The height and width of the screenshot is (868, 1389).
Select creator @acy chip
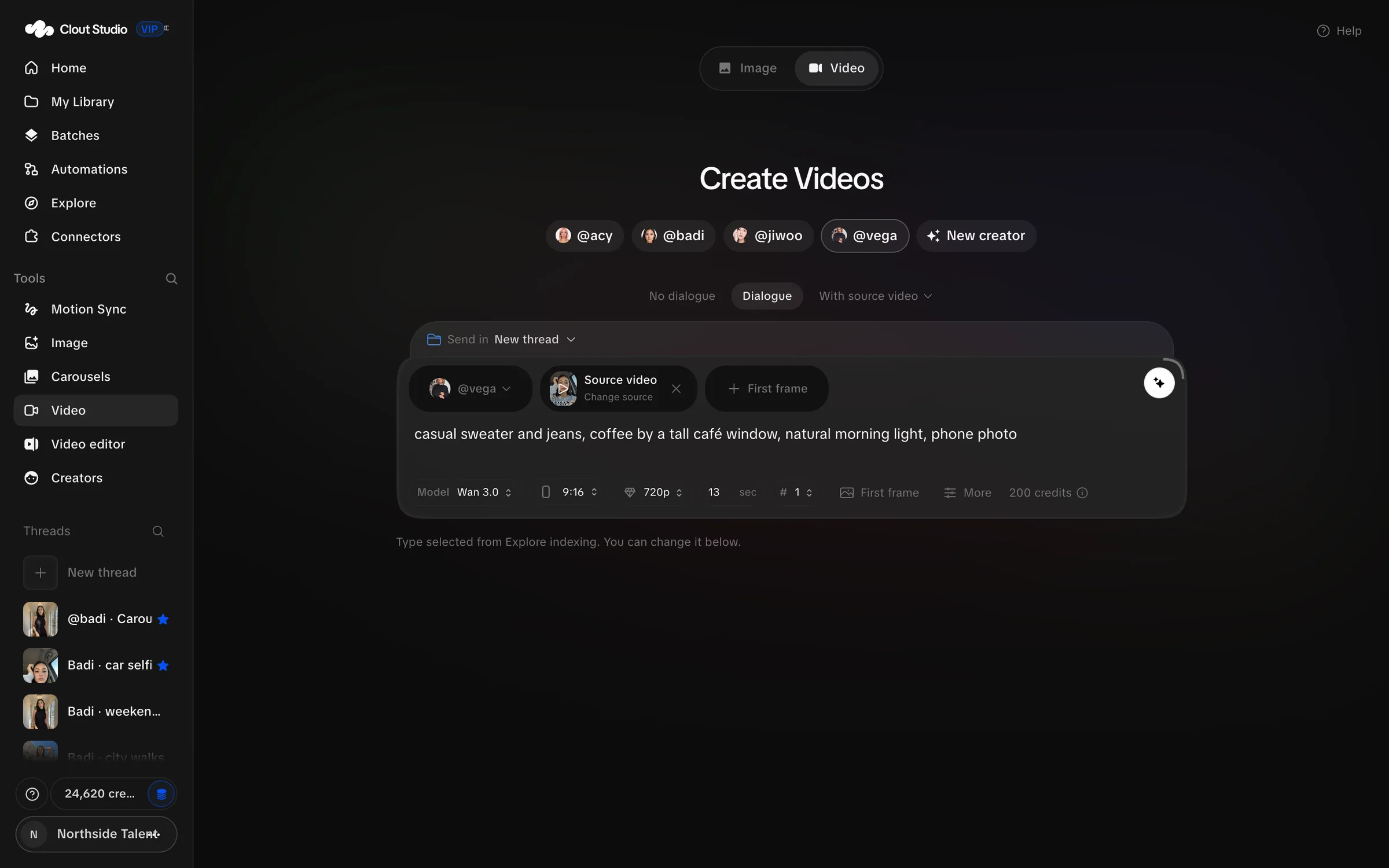[x=585, y=236]
